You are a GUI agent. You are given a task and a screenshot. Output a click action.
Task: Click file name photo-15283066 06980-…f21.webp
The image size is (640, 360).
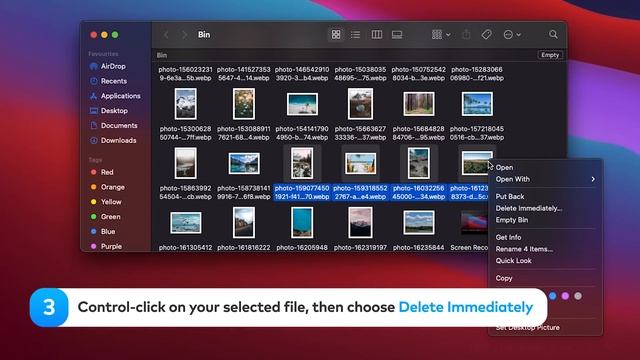click(x=477, y=74)
